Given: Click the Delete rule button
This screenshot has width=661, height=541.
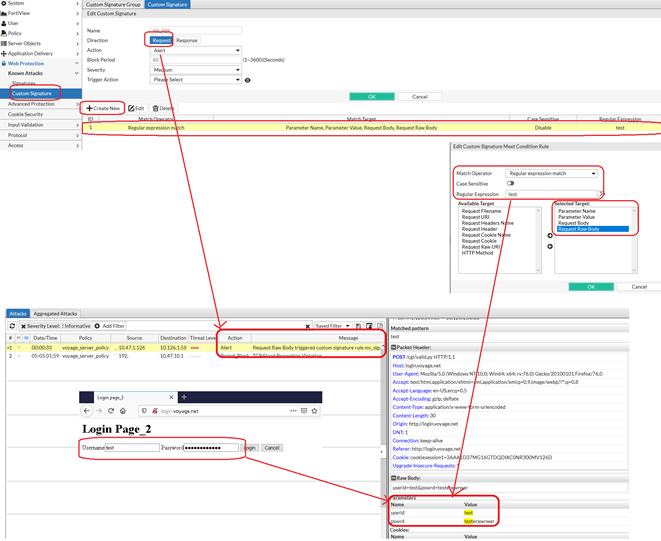Looking at the screenshot, I should click(x=163, y=108).
